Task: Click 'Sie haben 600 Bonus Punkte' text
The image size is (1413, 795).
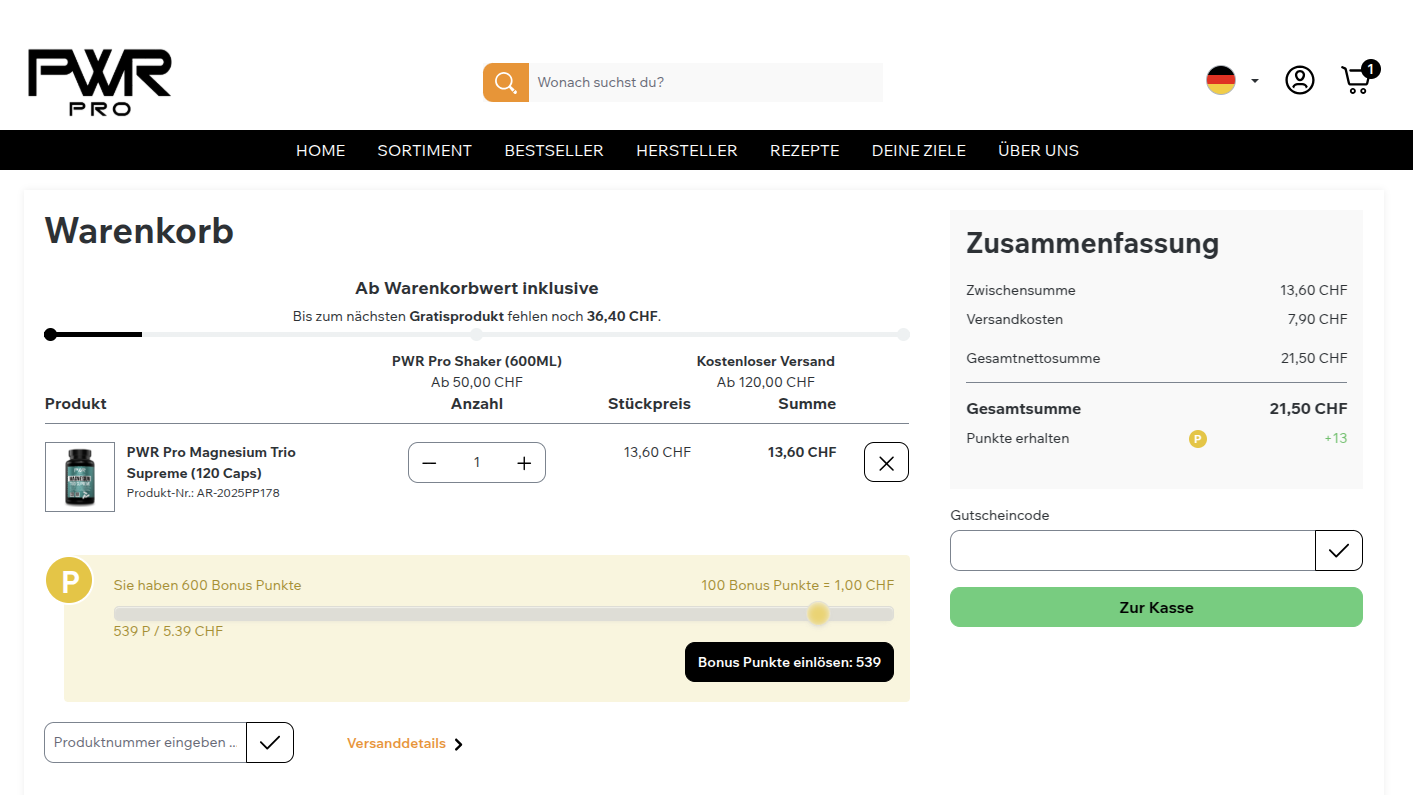Action: coord(207,585)
